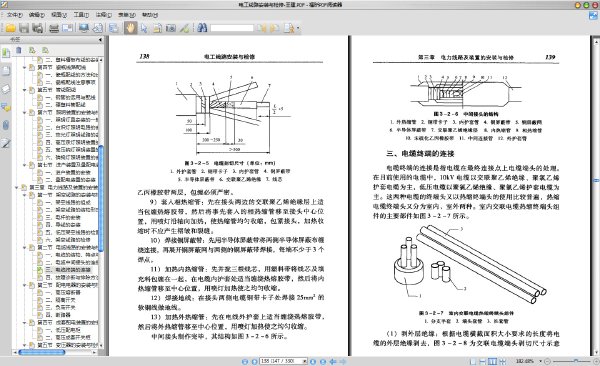Collapse the 第三节 bookmark under 第三章
The height and width of the screenshot is (366, 600).
pyautogui.click(x=24, y=285)
